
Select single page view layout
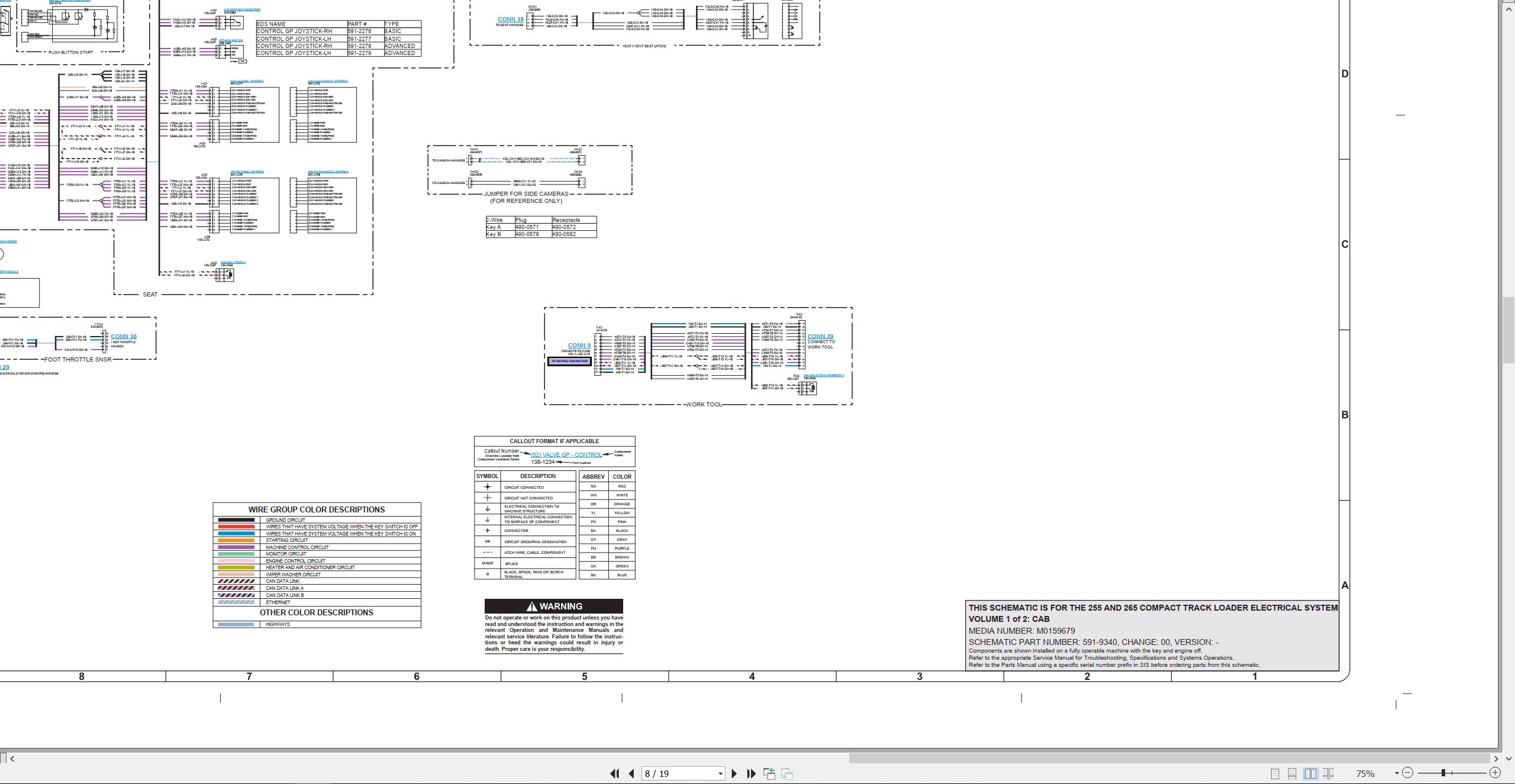point(1275,773)
